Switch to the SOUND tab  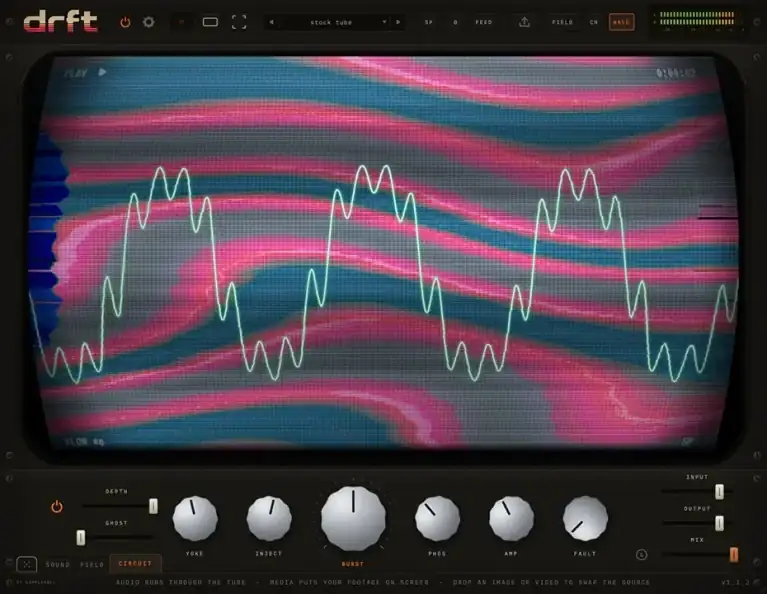click(58, 565)
